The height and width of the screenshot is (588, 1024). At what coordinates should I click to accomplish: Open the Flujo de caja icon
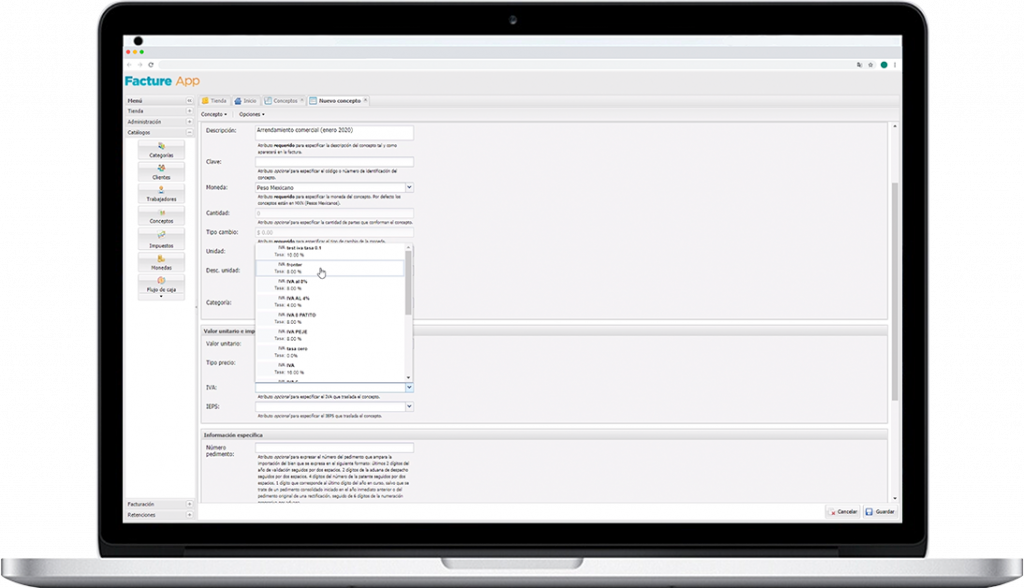point(161,285)
